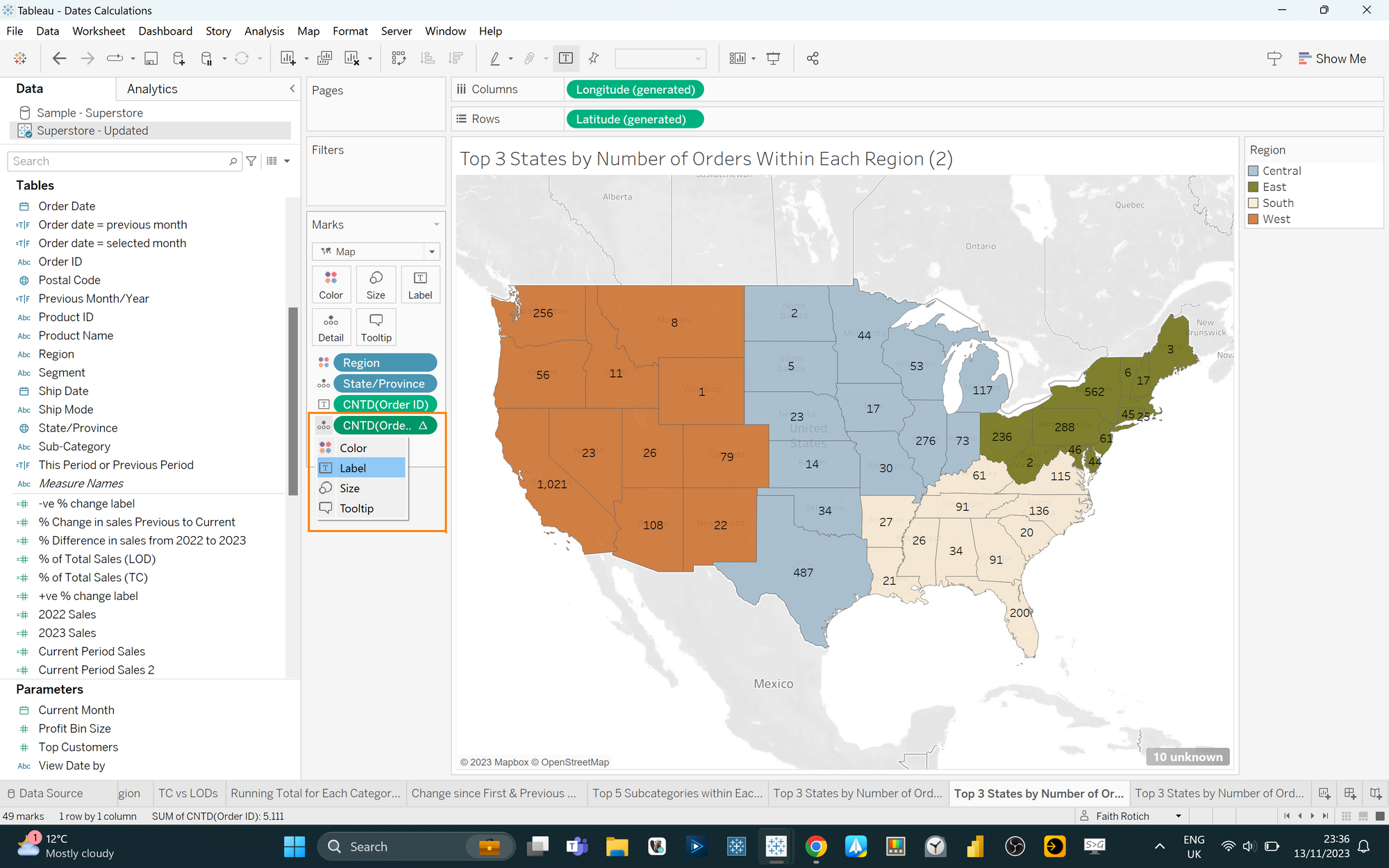Viewport: 1389px width, 868px height.
Task: Click the 10 unknown indicator
Action: click(x=1187, y=757)
